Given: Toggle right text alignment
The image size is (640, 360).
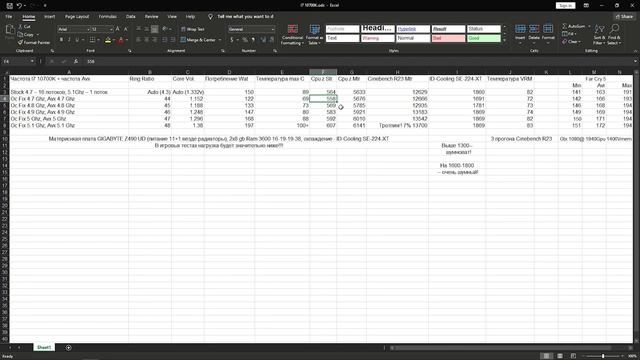Looking at the screenshot, I should click(x=155, y=40).
